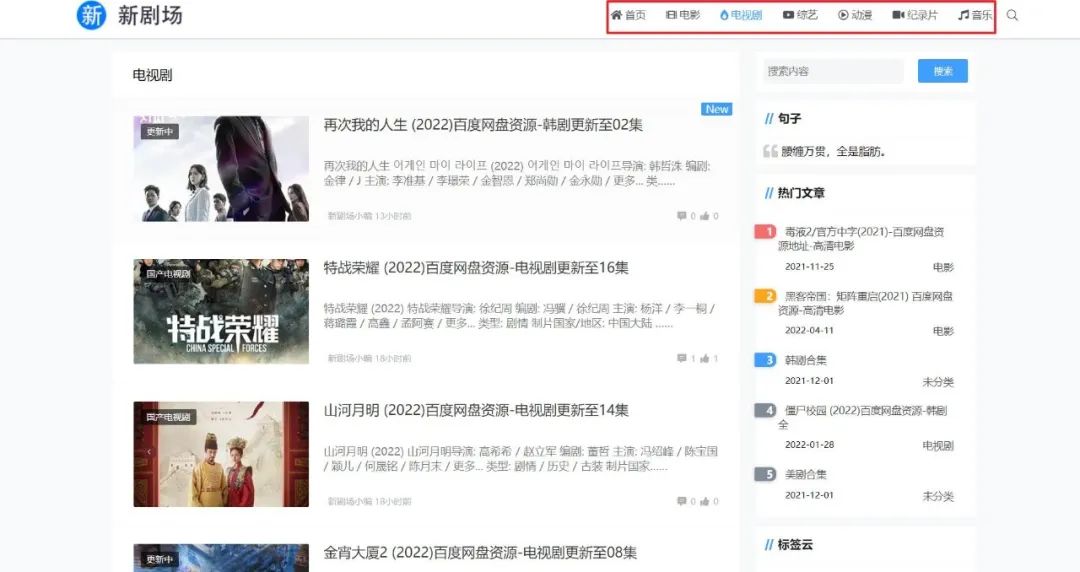
Task: Go to 首页 home menu item
Action: point(628,15)
